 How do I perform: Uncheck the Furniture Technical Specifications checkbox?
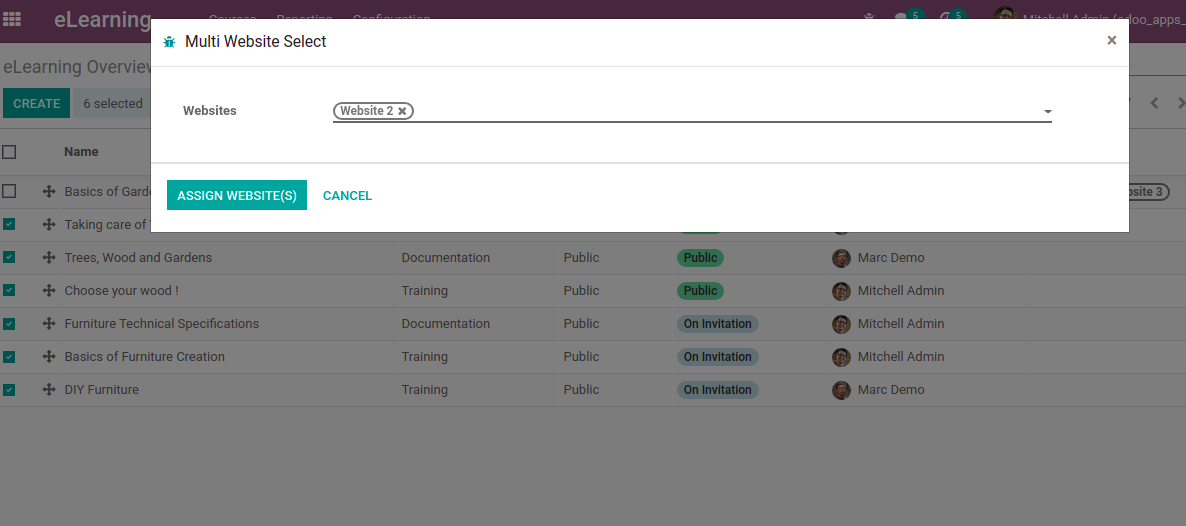9,324
